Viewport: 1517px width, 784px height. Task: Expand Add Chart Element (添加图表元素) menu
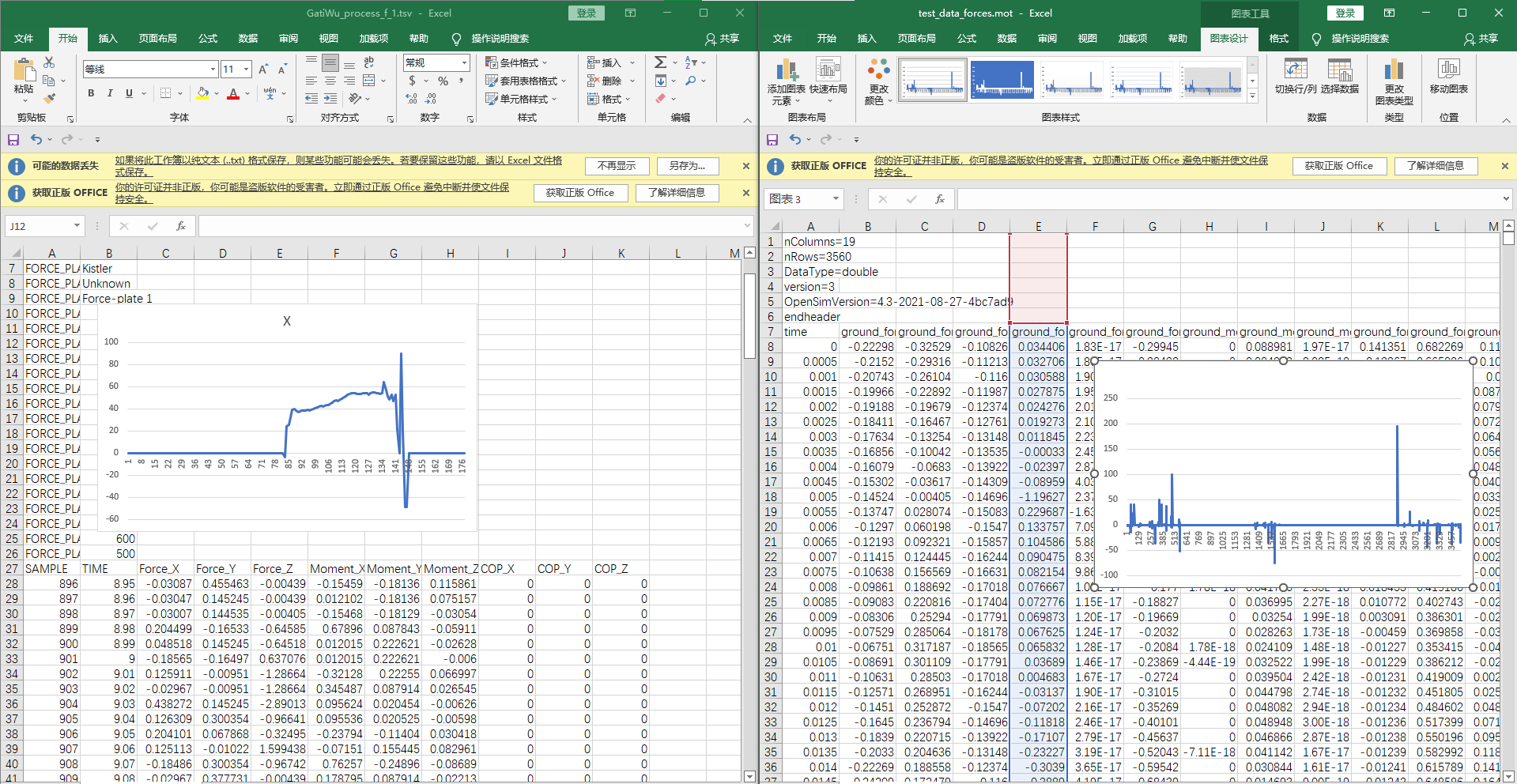coord(786,81)
